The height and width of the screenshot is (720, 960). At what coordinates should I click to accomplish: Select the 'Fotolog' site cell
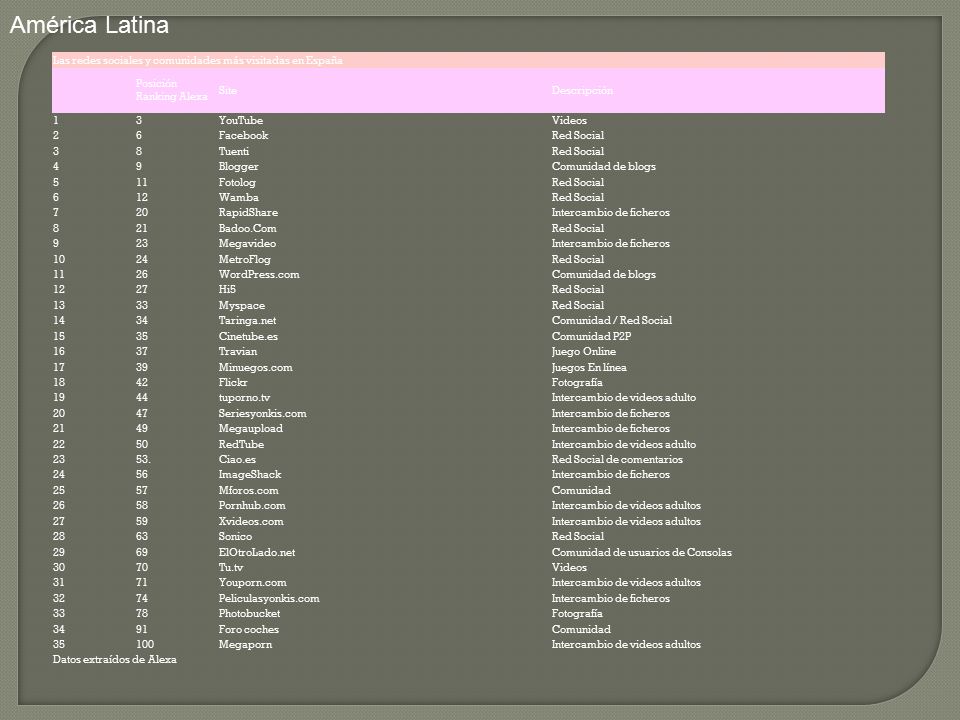[x=237, y=182]
